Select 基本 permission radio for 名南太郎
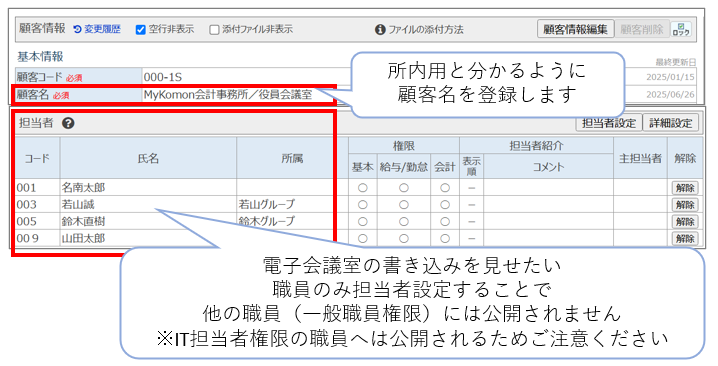 coord(363,188)
